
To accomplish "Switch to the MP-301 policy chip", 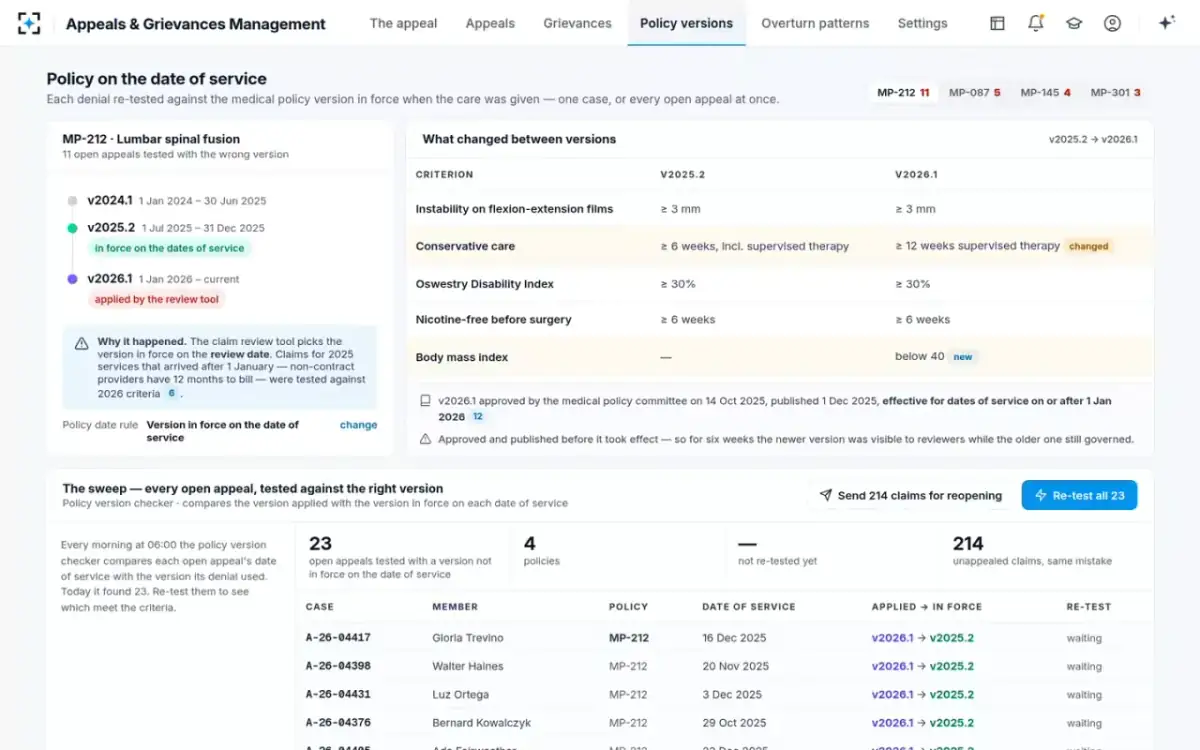I will coord(1115,93).
